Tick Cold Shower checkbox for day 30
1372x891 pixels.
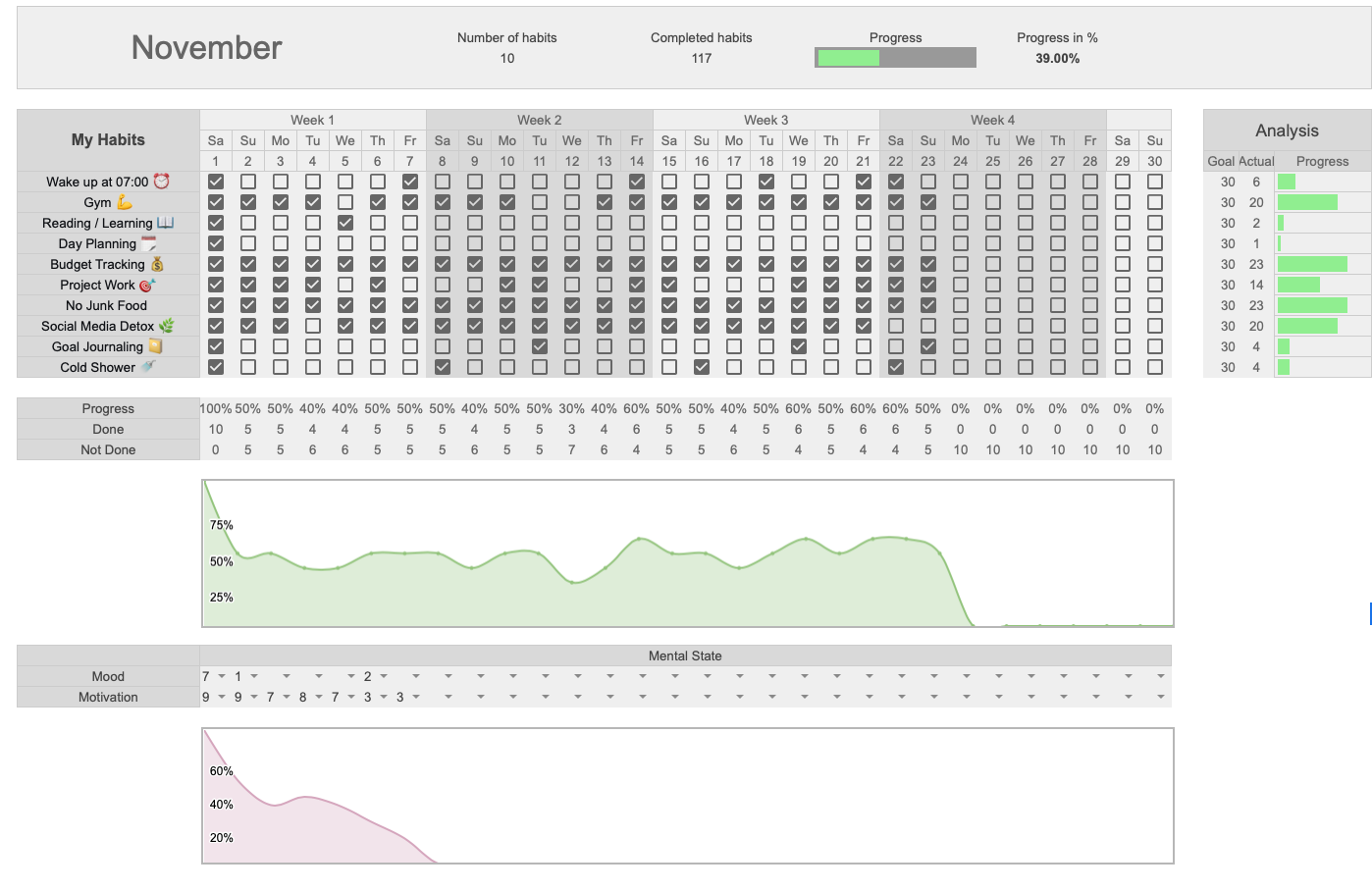(1155, 367)
